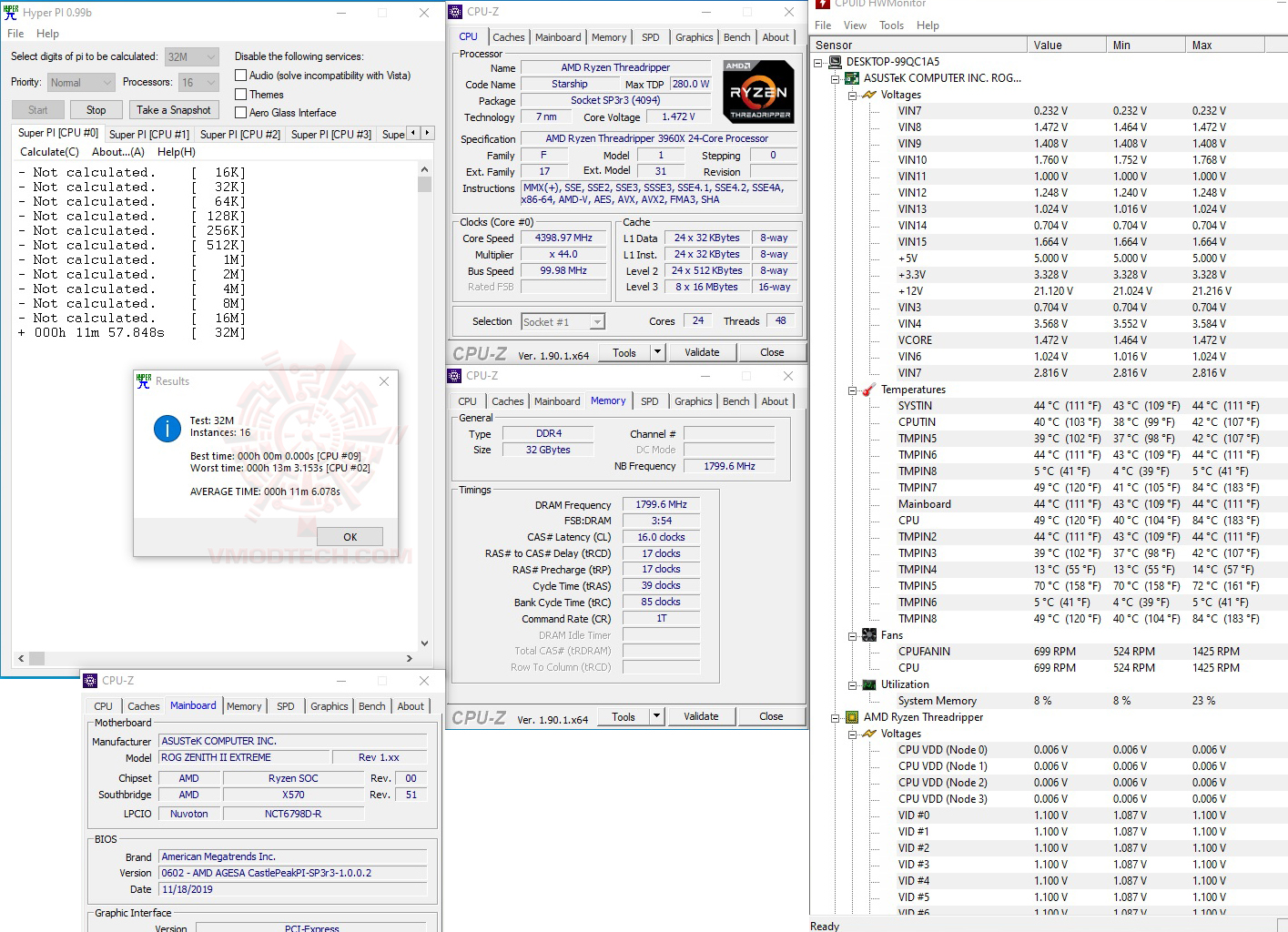Click the info icon in Results dialog

(x=167, y=429)
